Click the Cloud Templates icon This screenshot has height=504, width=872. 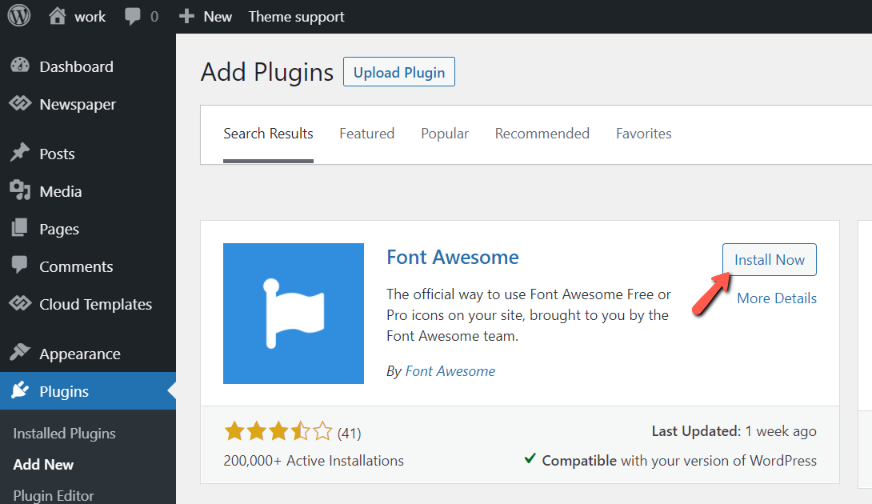point(20,303)
